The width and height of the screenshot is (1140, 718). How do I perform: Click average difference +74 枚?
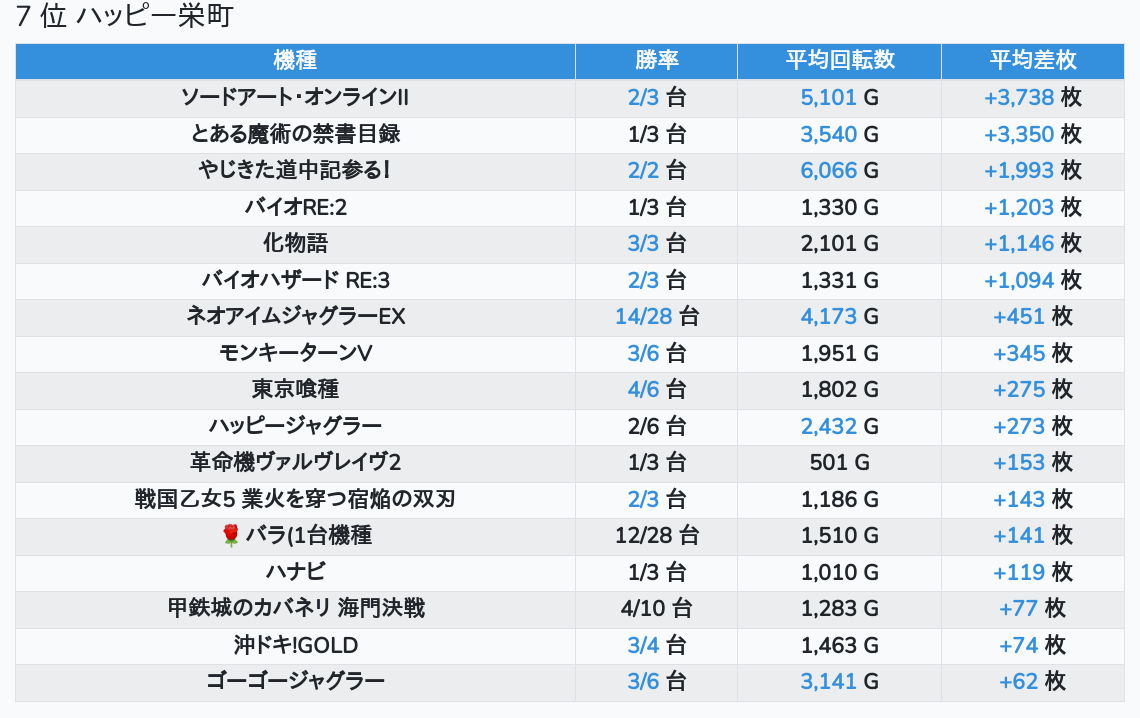1032,645
